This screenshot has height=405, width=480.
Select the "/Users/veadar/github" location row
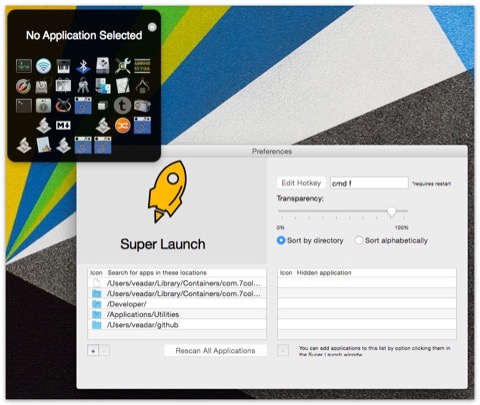tap(177, 325)
